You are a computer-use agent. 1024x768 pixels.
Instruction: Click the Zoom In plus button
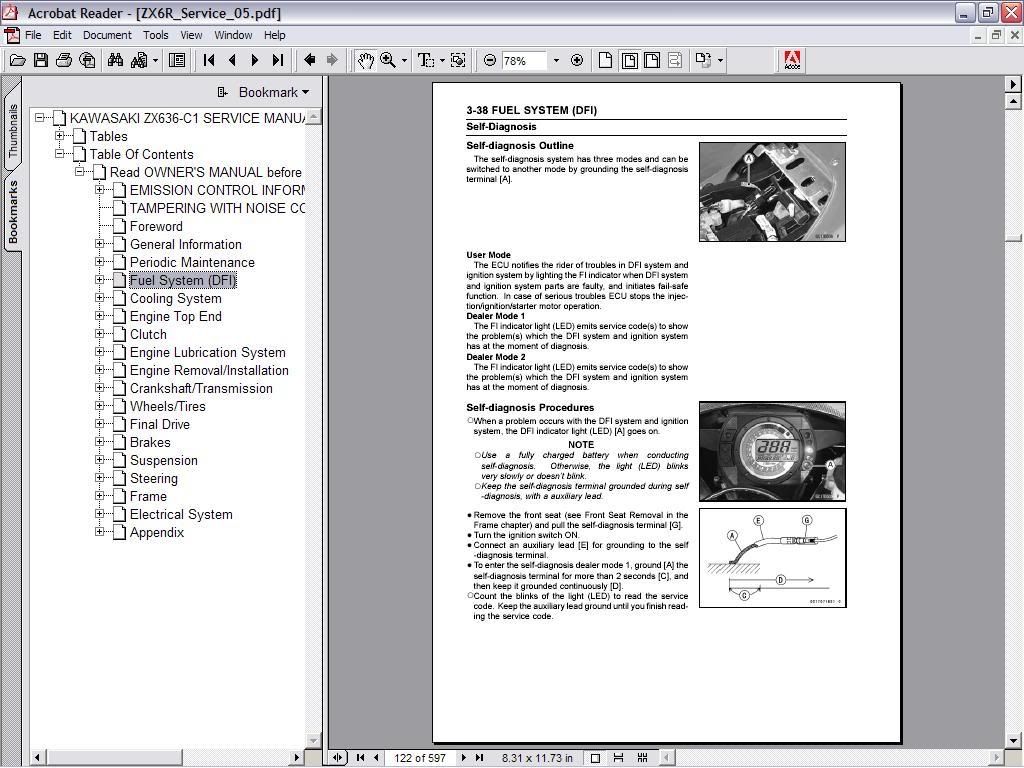coord(577,61)
